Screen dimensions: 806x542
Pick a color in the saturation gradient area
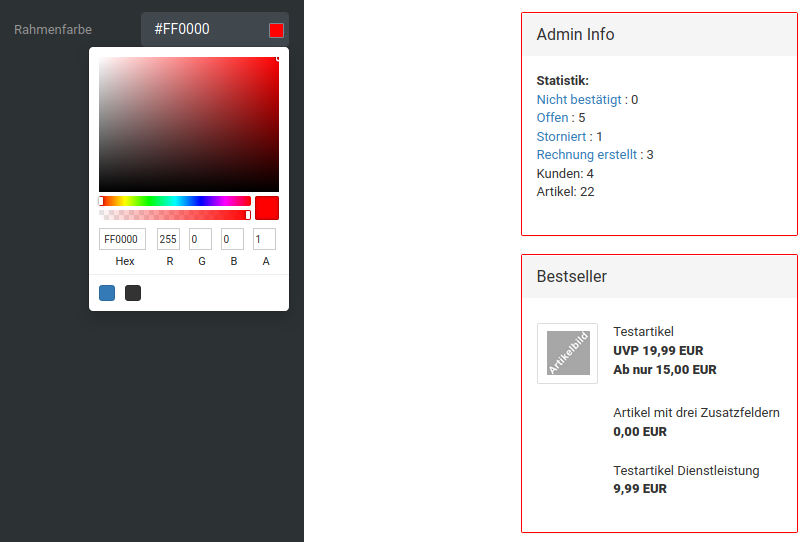pos(188,124)
